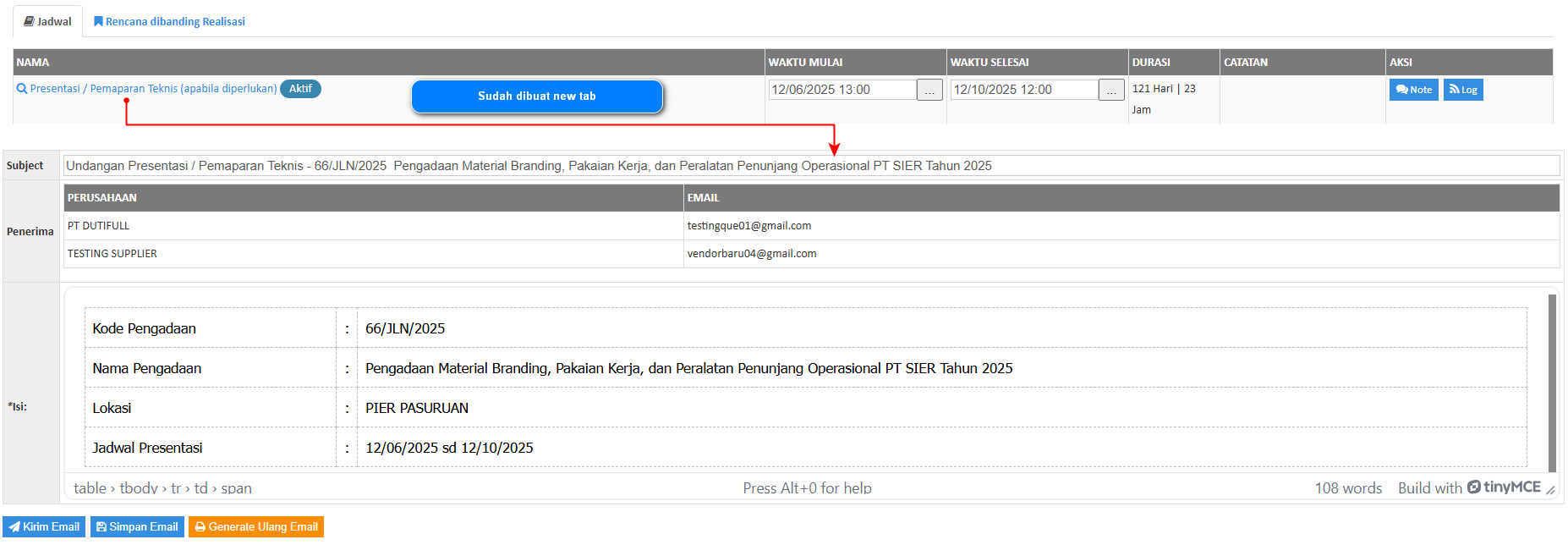Image resolution: width=1568 pixels, height=545 pixels.
Task: Click 'td' in editor element path
Action: click(201, 488)
